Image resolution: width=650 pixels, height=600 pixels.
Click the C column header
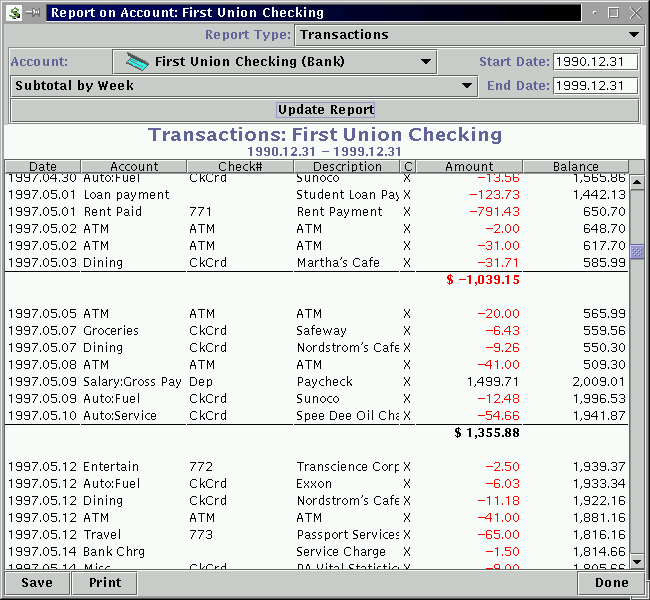coord(408,166)
